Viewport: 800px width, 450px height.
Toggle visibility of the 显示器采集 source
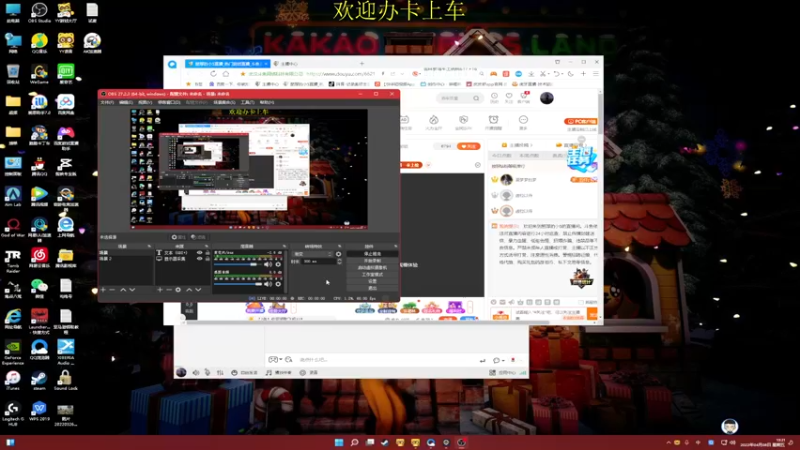[199, 259]
